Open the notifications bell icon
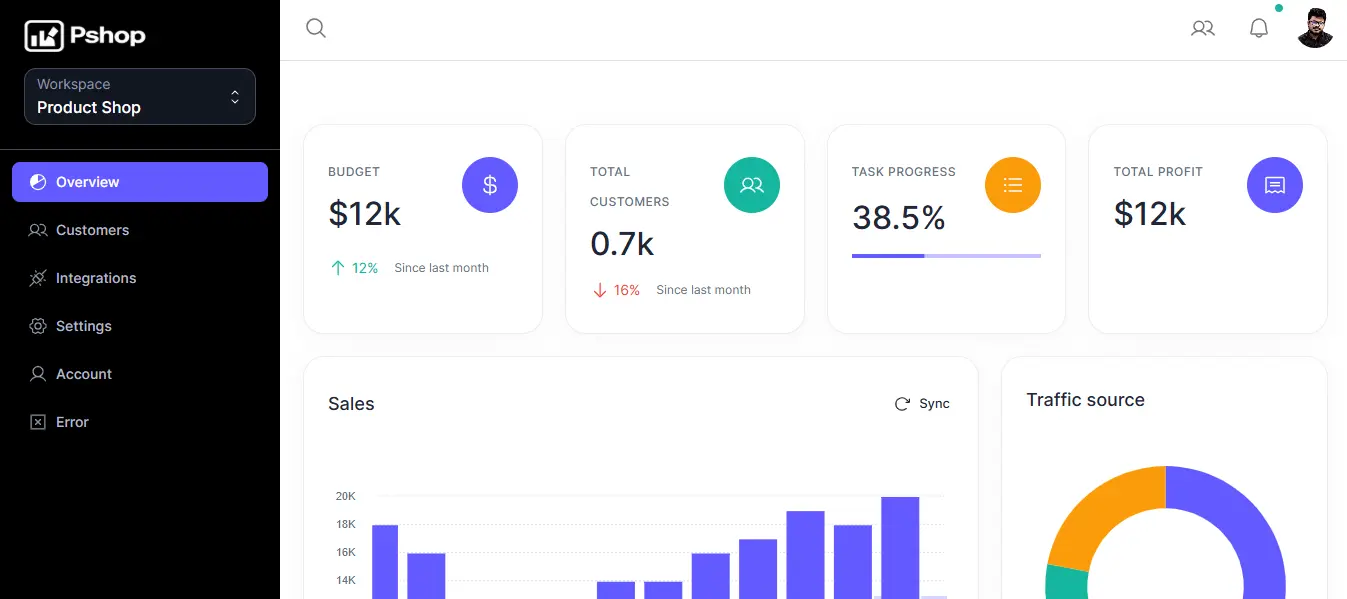The width and height of the screenshot is (1347, 599). pos(1259,28)
